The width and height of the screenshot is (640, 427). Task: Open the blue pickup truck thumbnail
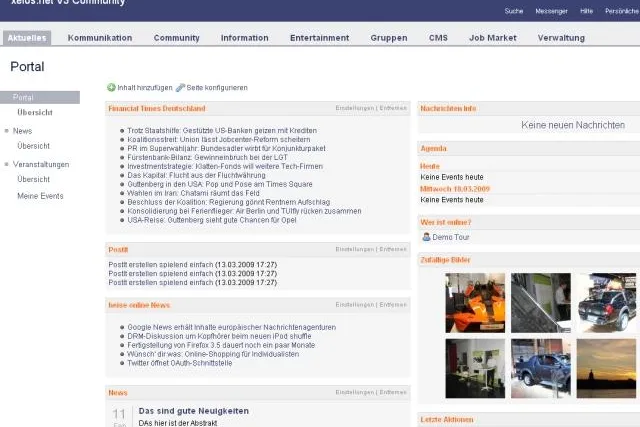pyautogui.click(x=541, y=368)
